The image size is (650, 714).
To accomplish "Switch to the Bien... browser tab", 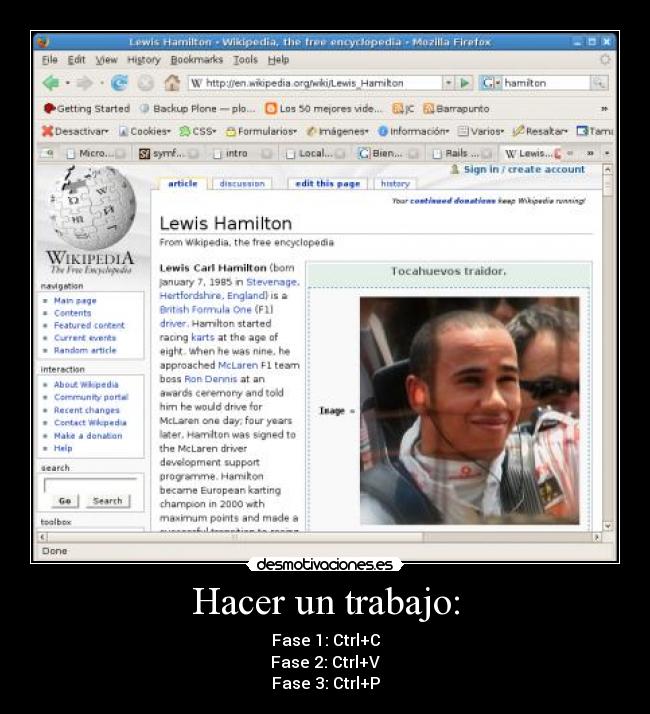I will [x=388, y=153].
